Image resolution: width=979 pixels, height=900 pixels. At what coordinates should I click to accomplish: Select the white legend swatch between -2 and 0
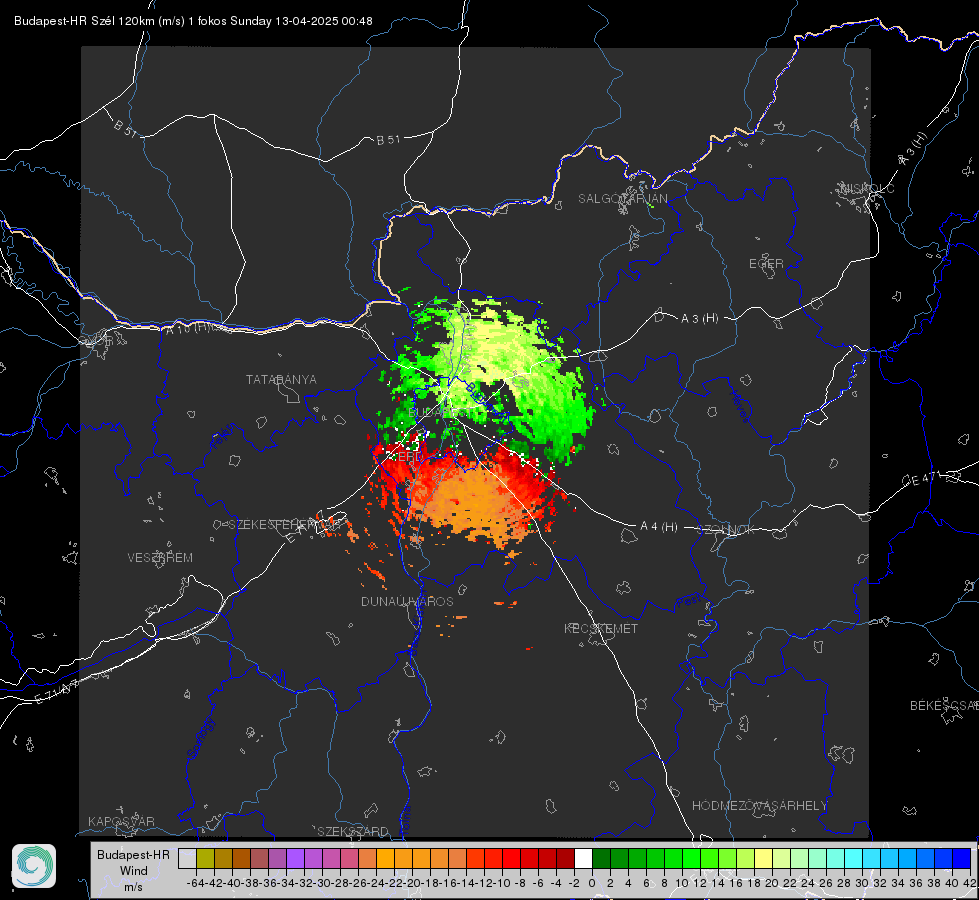click(x=583, y=858)
